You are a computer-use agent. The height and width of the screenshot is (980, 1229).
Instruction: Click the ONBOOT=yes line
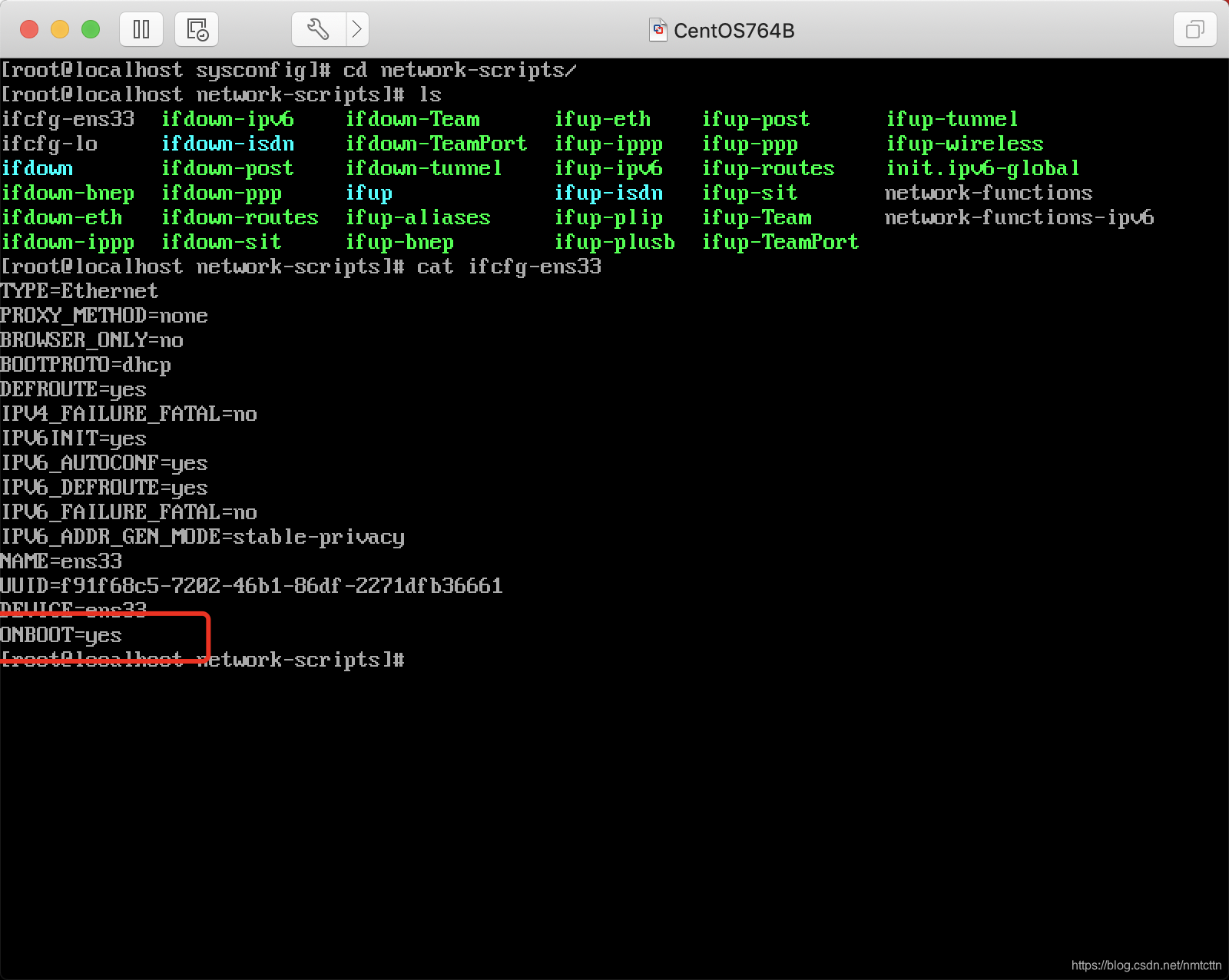(61, 635)
